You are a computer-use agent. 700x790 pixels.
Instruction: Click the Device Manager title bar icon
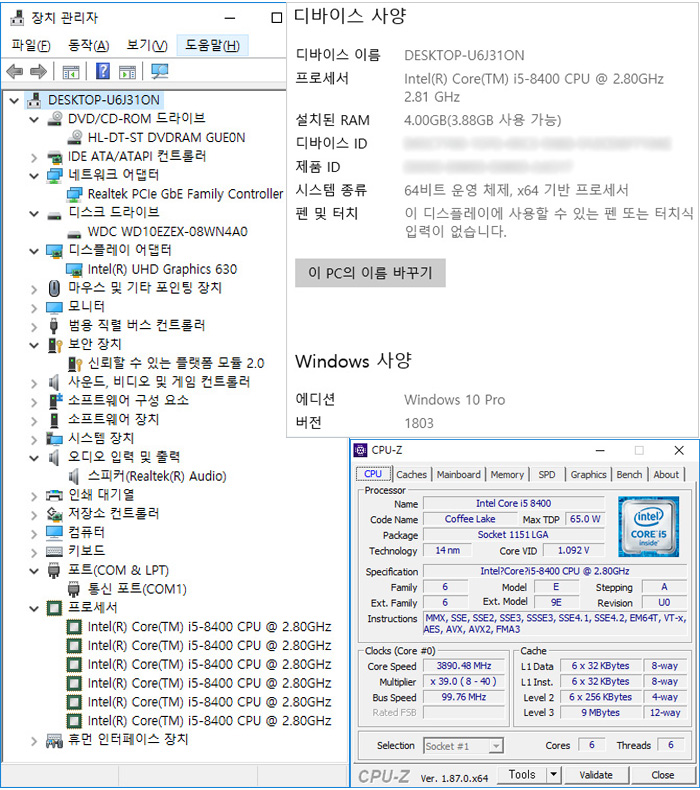tap(17, 18)
